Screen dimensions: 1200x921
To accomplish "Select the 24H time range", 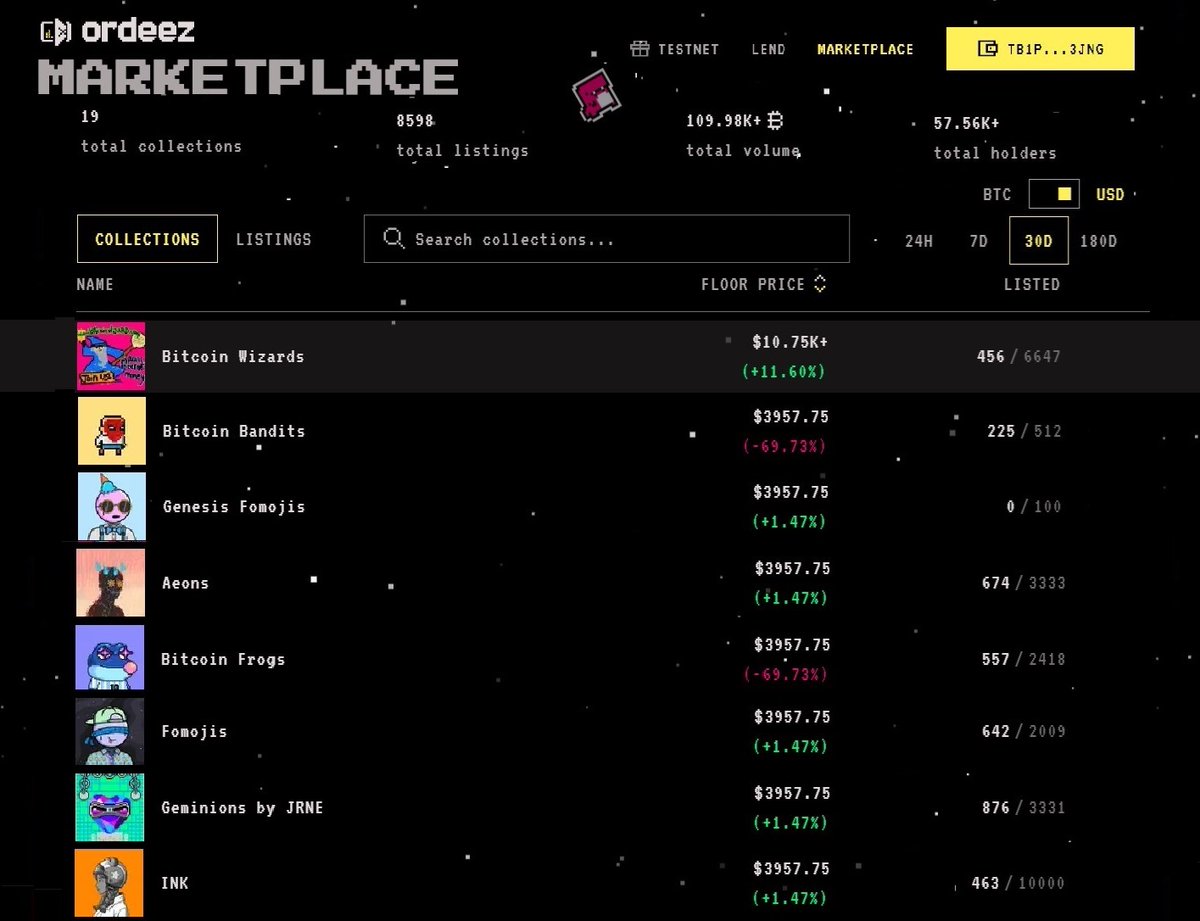I will [919, 241].
